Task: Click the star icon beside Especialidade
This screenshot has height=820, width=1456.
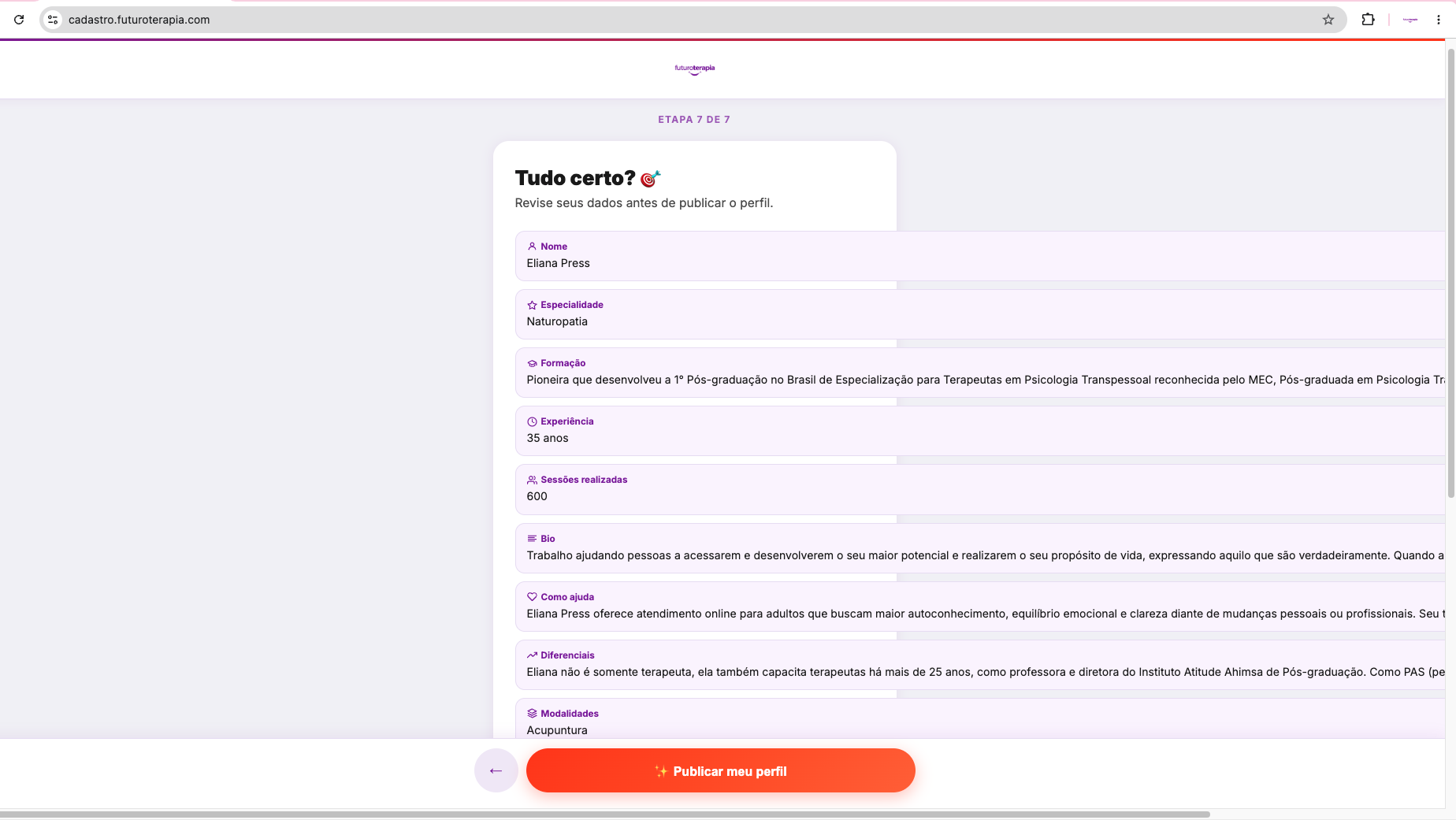Action: tap(532, 305)
